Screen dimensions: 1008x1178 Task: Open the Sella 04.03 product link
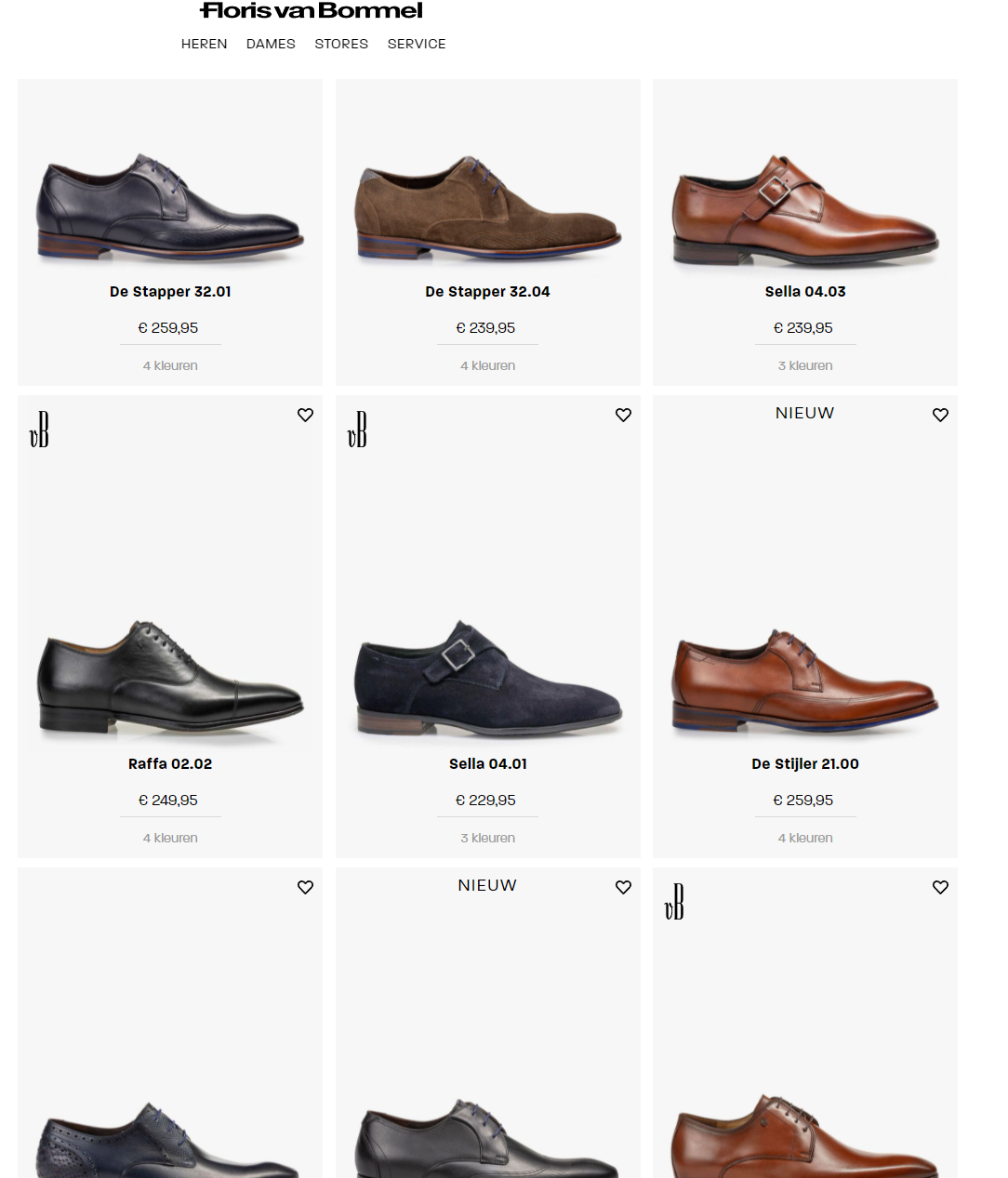[805, 292]
